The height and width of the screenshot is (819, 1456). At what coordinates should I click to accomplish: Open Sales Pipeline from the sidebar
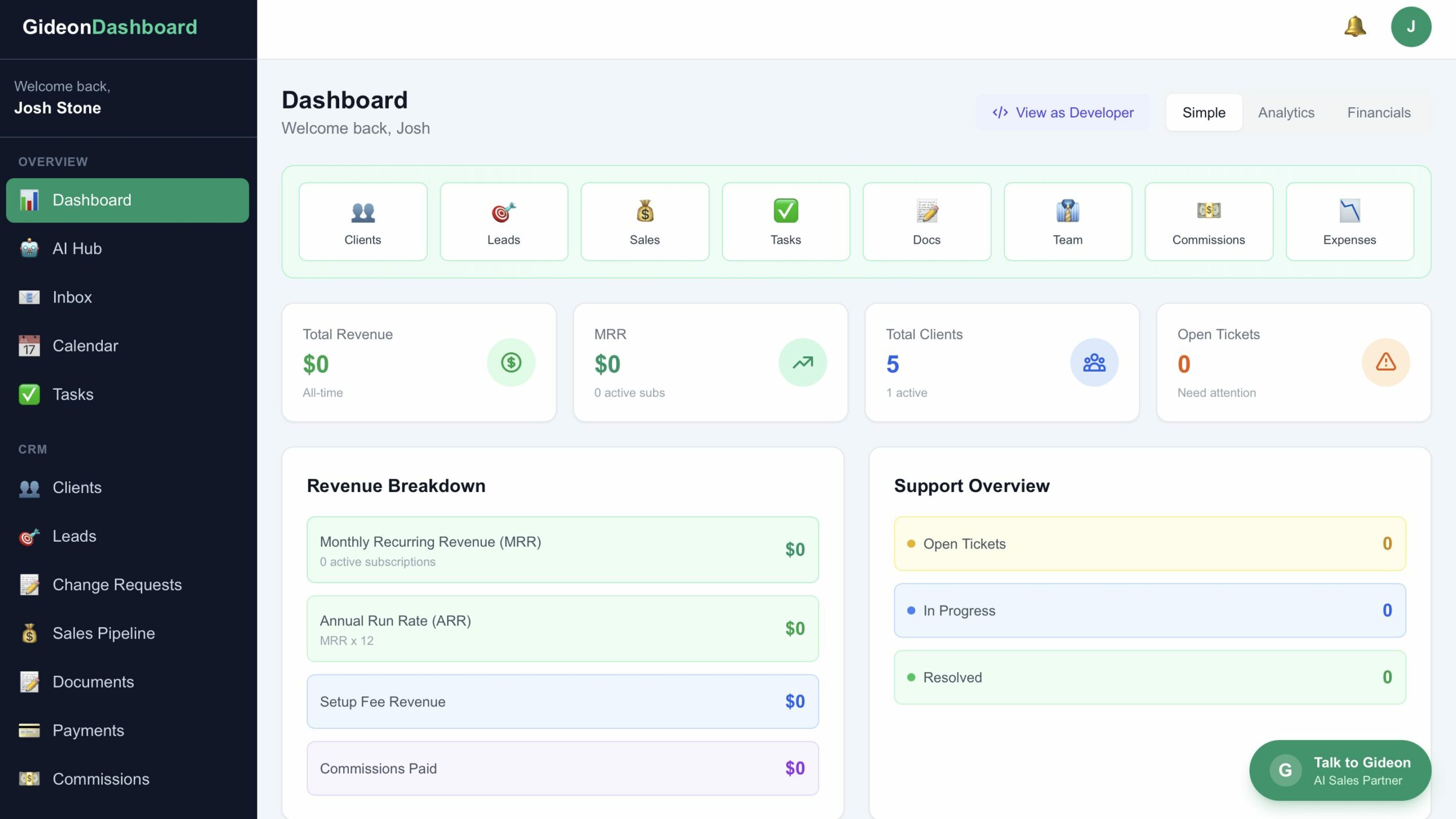click(x=103, y=633)
